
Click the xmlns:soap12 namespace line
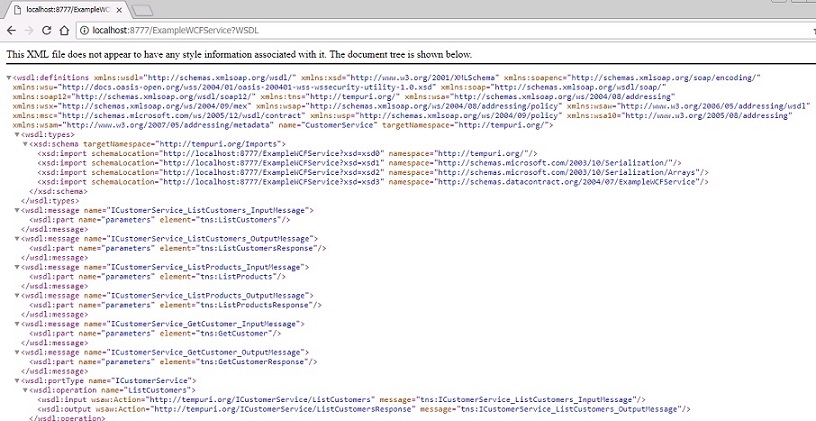point(343,97)
